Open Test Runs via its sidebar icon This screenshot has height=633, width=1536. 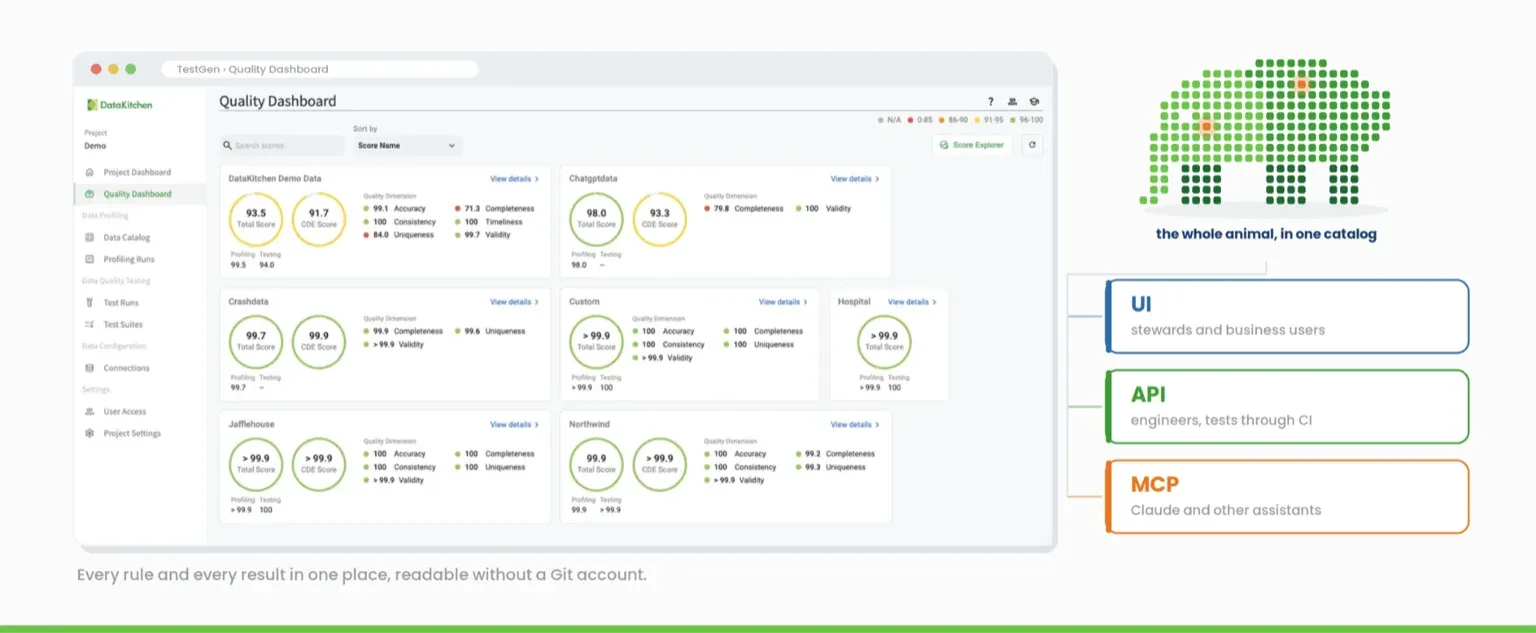coord(90,303)
